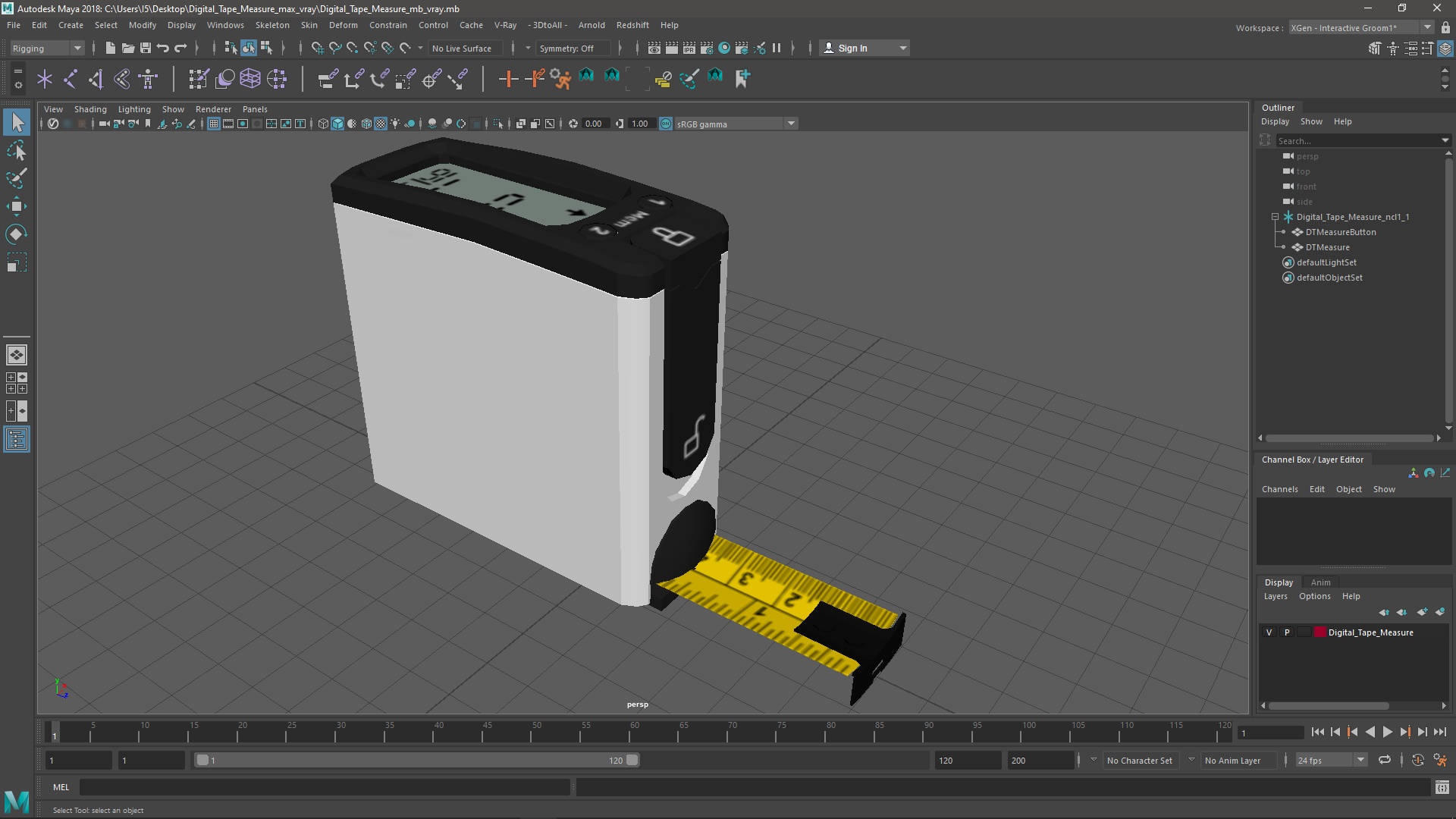Pick the Paint selection tool
The width and height of the screenshot is (1456, 819).
coord(17,178)
